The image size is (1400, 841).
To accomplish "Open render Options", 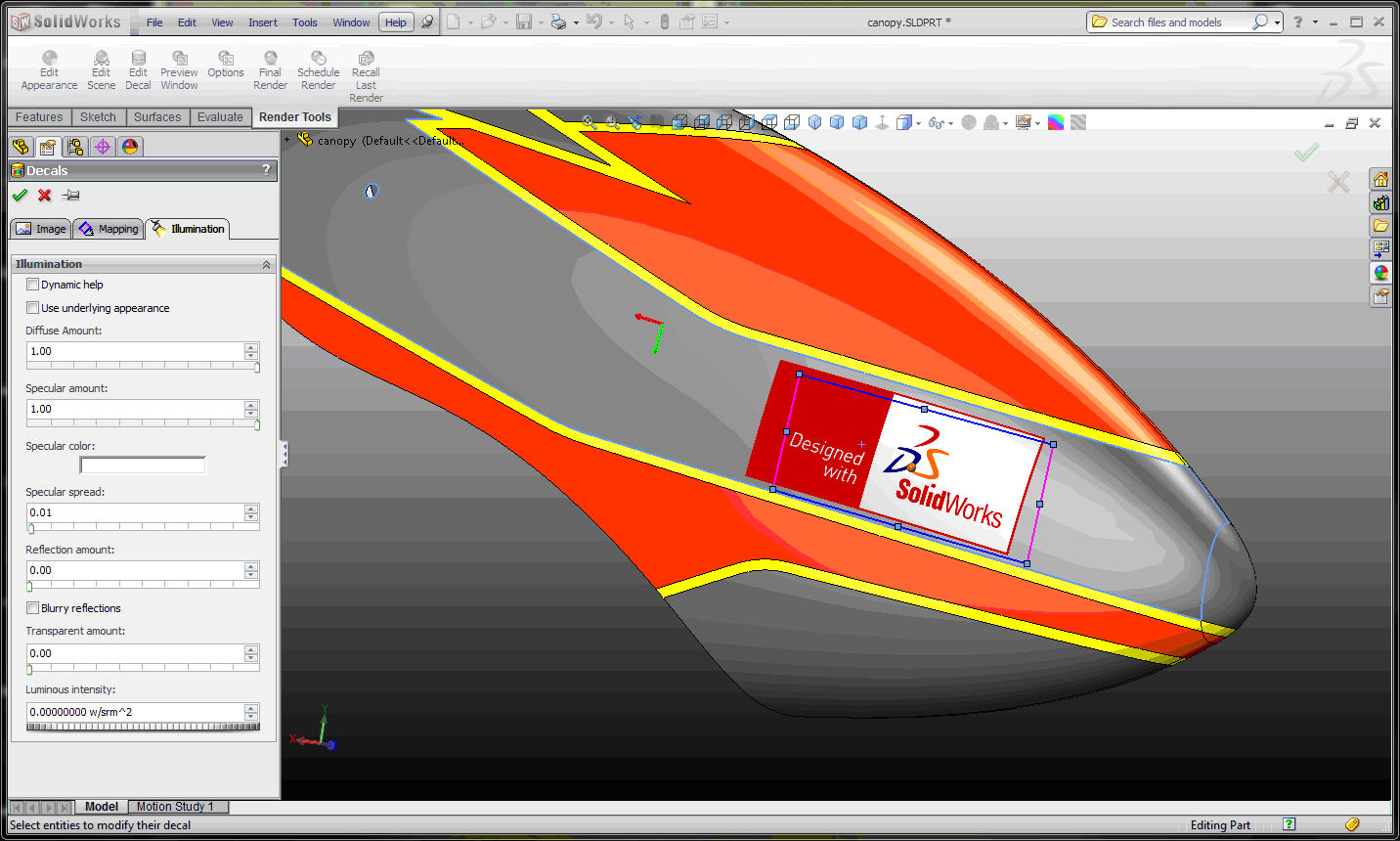I will coord(226,66).
